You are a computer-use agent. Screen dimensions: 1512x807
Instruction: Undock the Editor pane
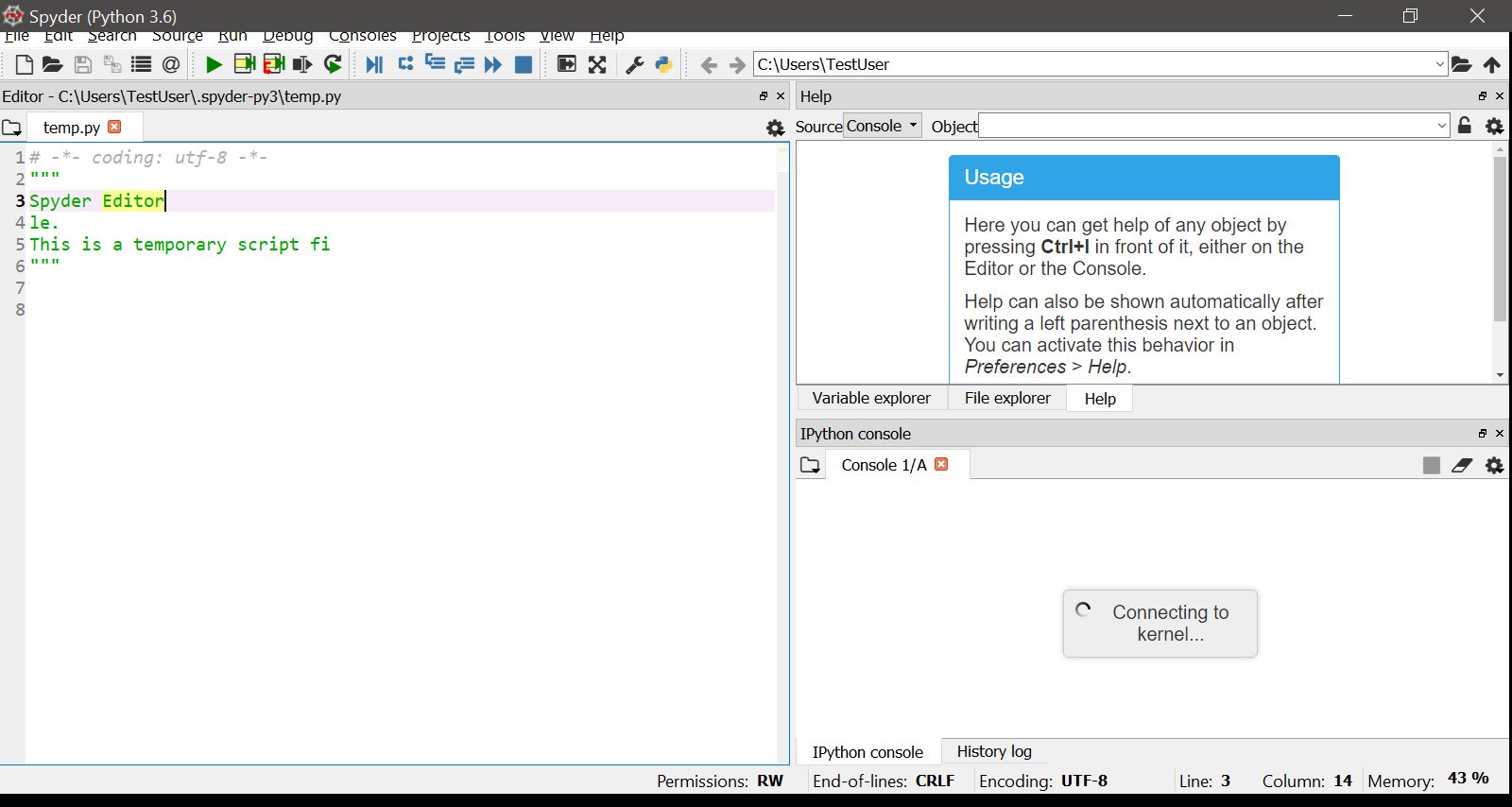tap(764, 96)
